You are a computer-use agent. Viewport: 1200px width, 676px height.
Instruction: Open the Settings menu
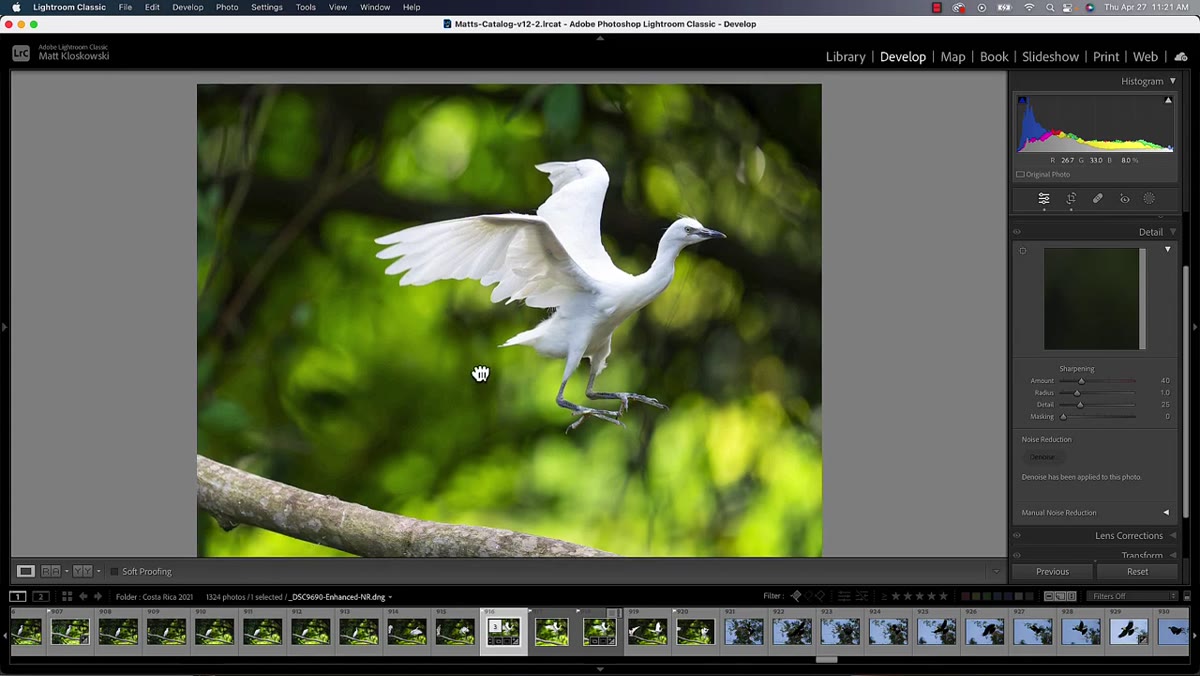coord(266,7)
